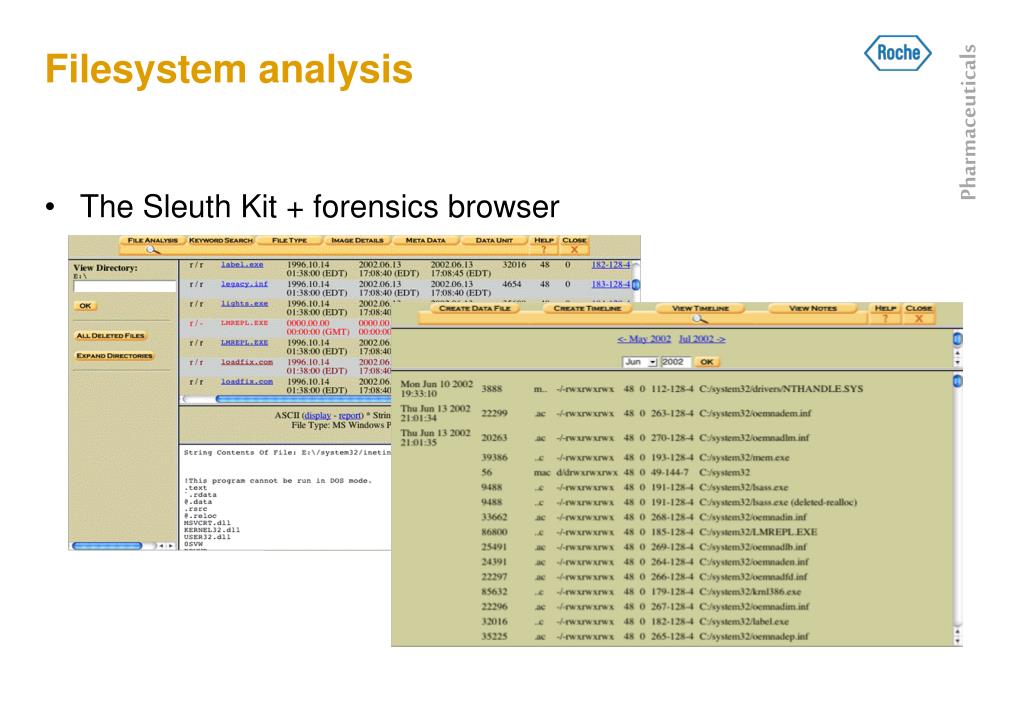Switch to the File Type tab
The width and height of the screenshot is (1023, 708).
(289, 240)
